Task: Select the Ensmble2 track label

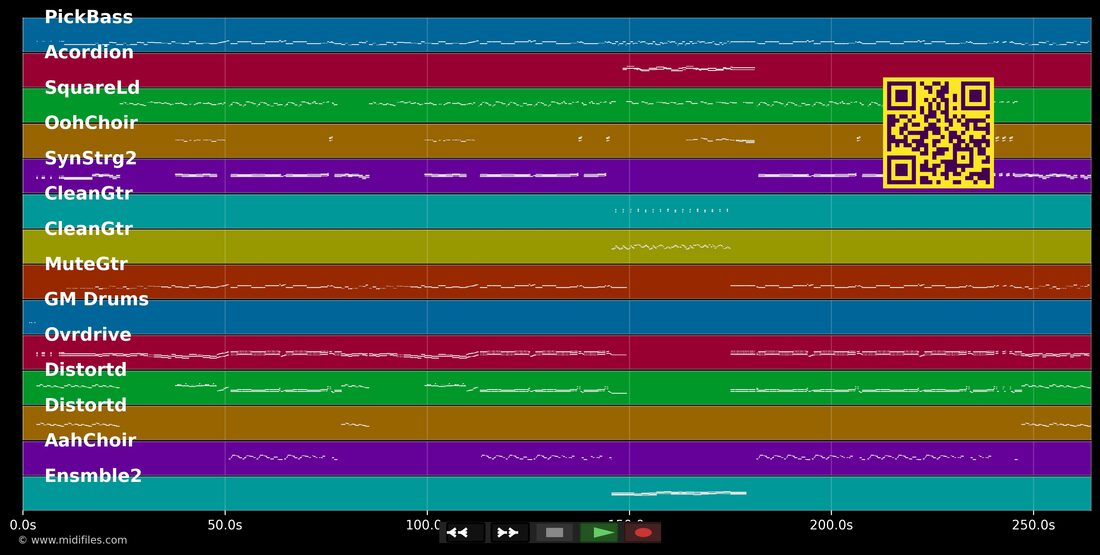Action: (x=93, y=476)
